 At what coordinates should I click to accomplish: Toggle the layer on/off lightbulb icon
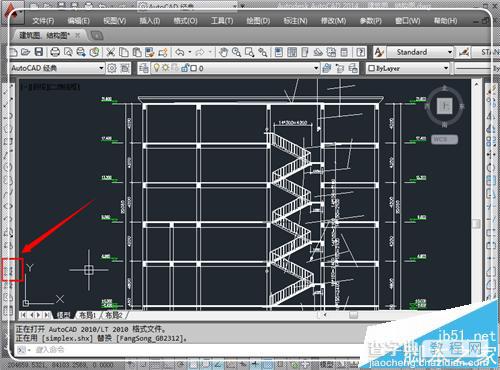pyautogui.click(x=156, y=68)
